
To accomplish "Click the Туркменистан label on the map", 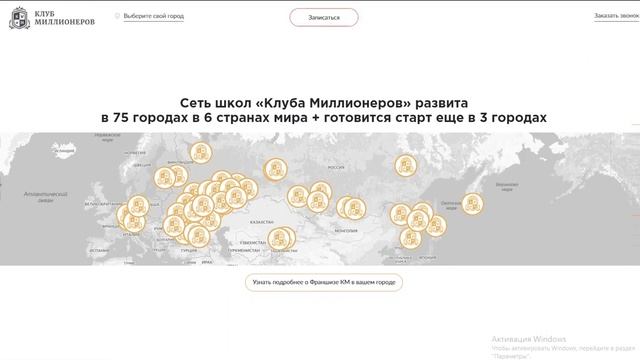I will click(243, 250).
